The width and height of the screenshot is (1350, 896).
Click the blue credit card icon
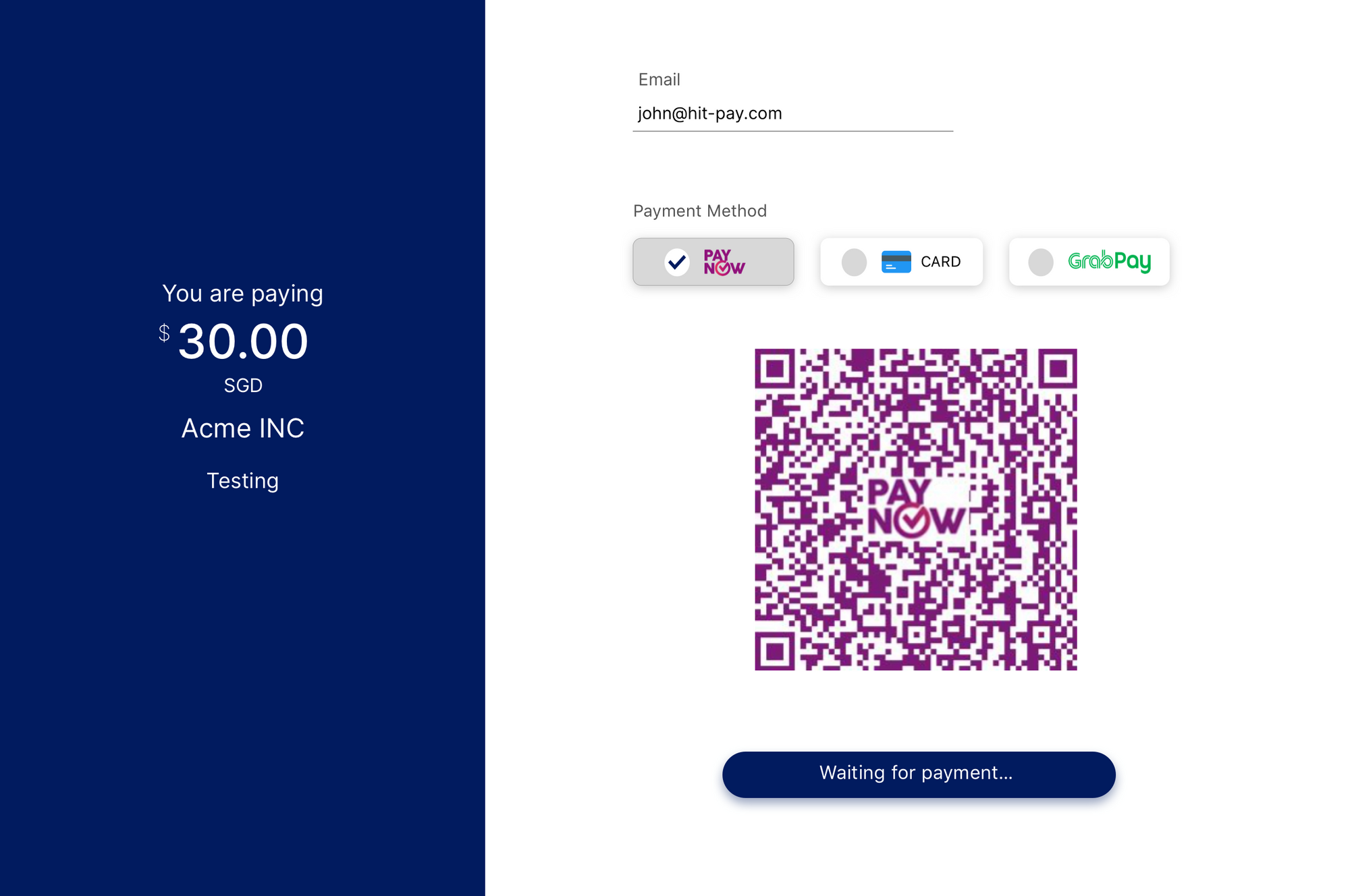896,262
